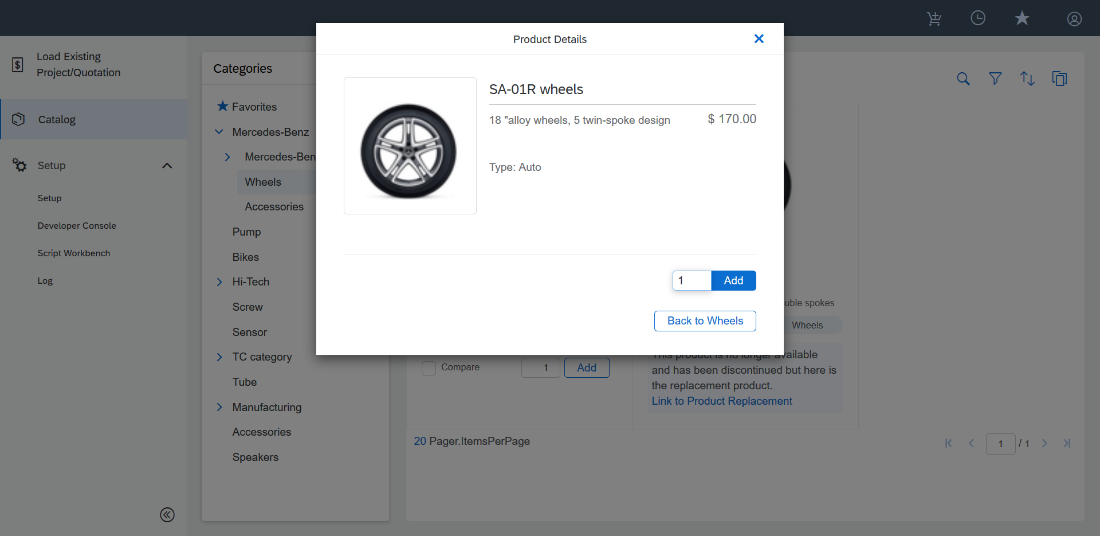Open the compare products icon

pyautogui.click(x=1059, y=79)
